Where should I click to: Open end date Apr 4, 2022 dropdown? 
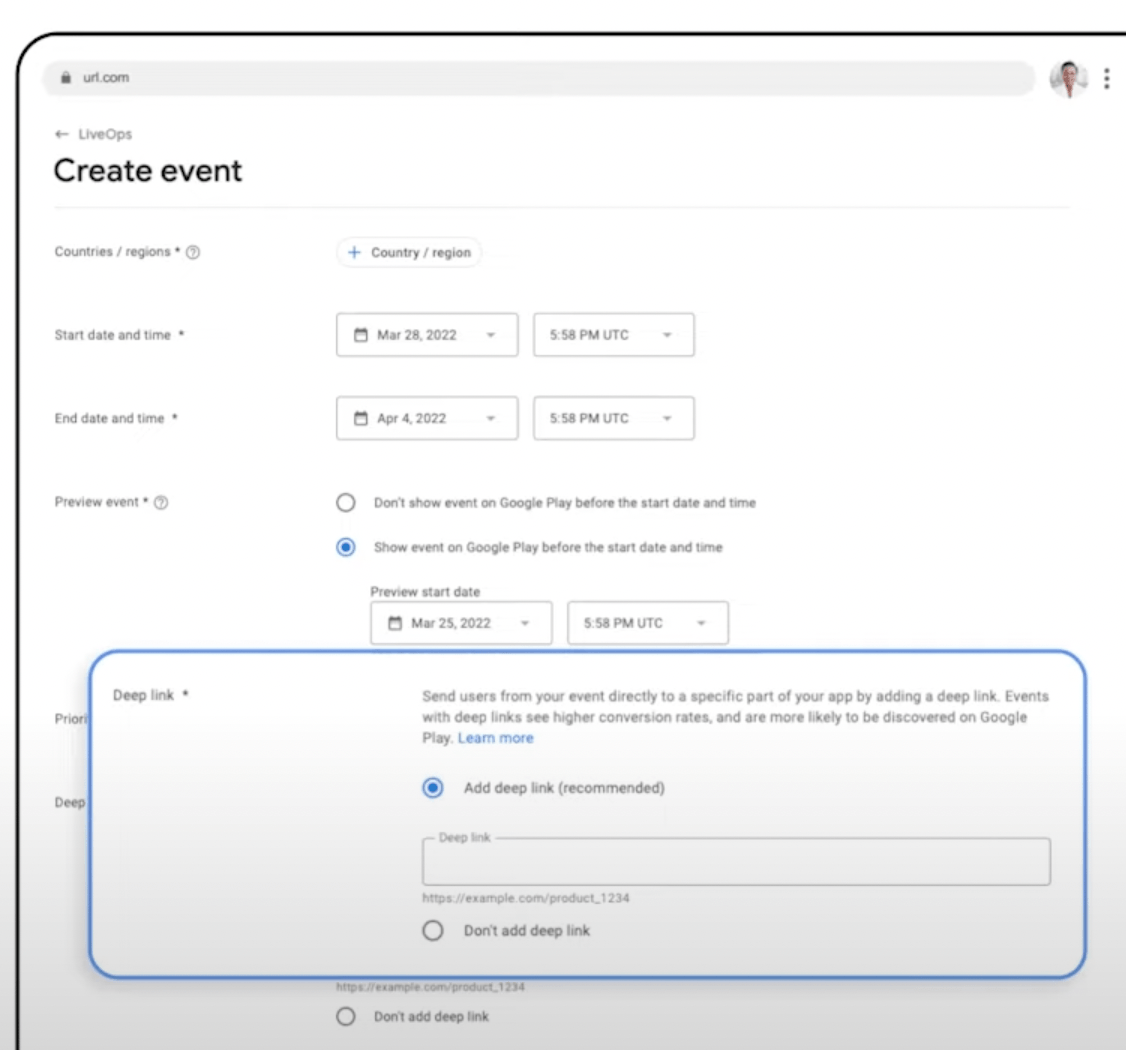click(x=427, y=418)
